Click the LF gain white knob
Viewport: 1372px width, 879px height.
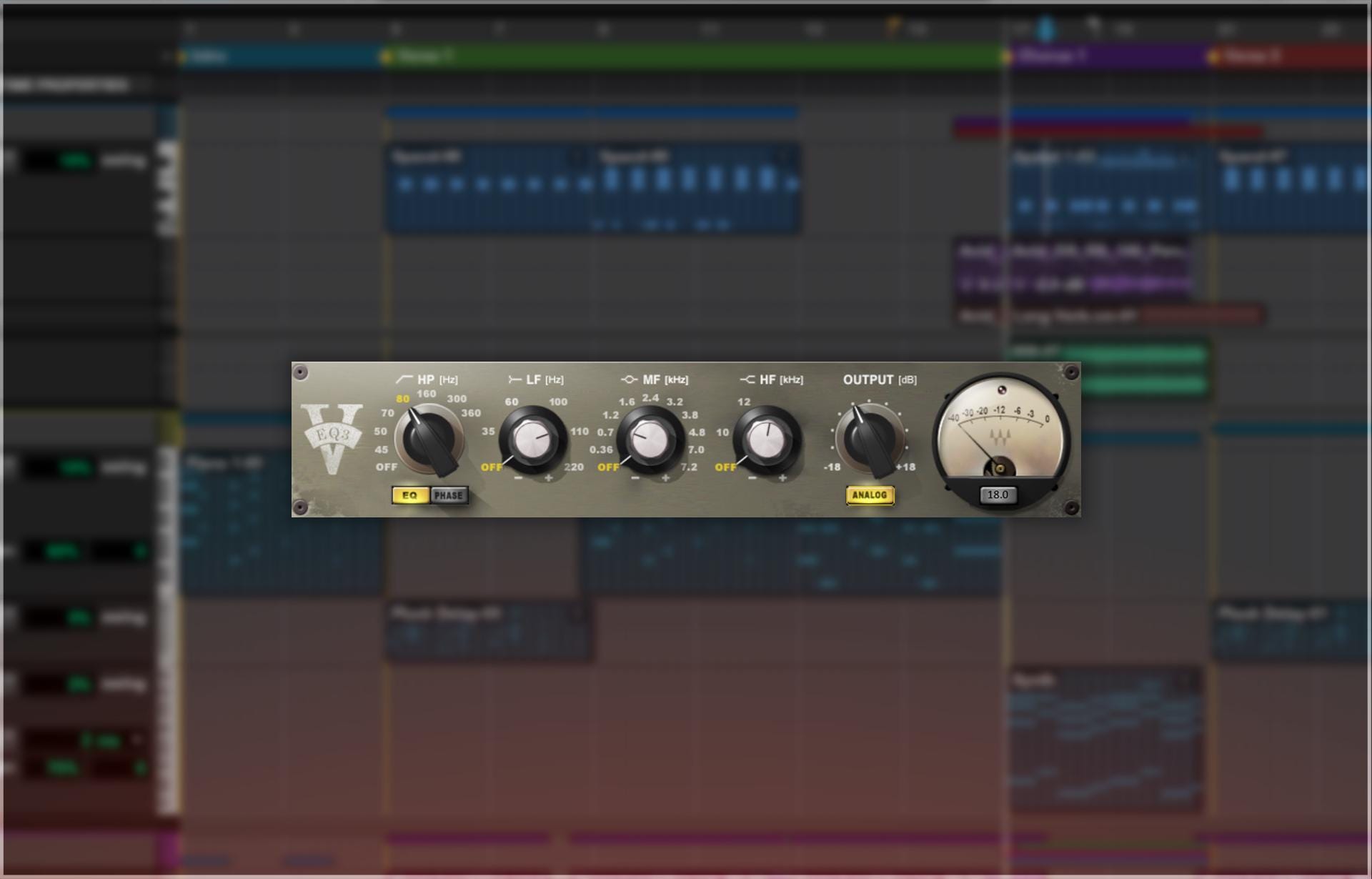tap(532, 439)
